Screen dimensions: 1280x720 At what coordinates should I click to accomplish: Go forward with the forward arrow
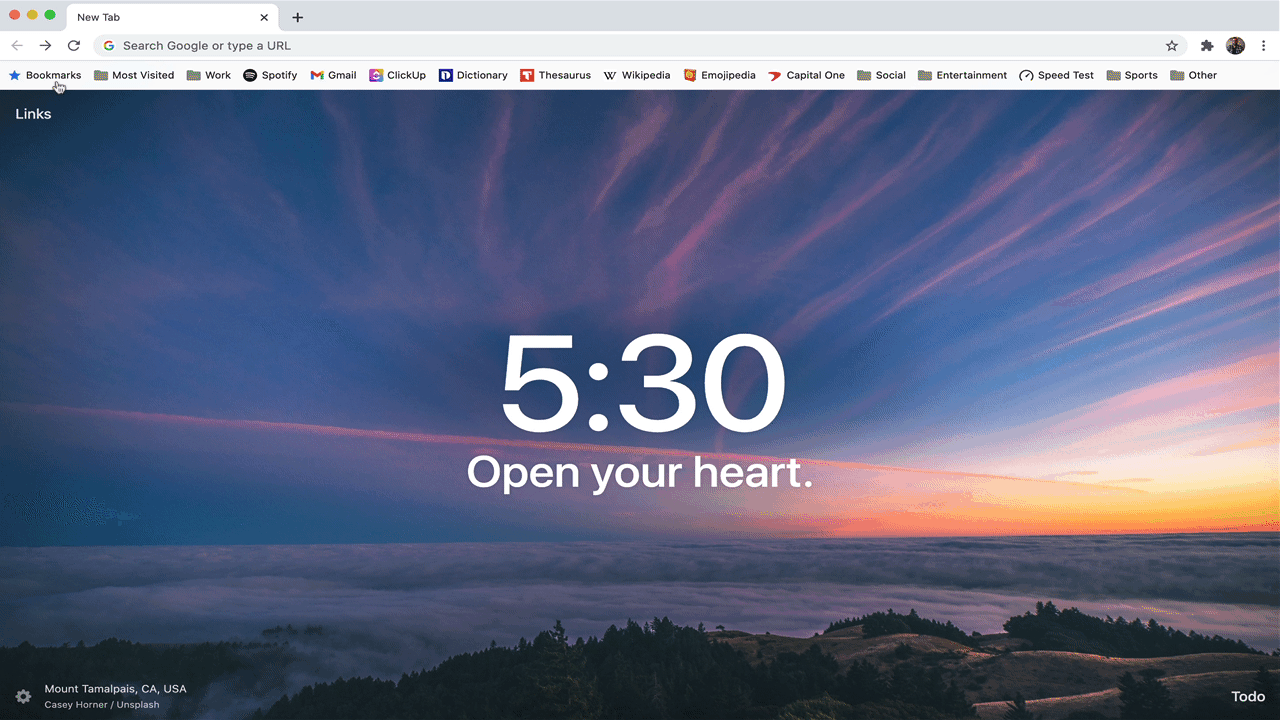[45, 46]
